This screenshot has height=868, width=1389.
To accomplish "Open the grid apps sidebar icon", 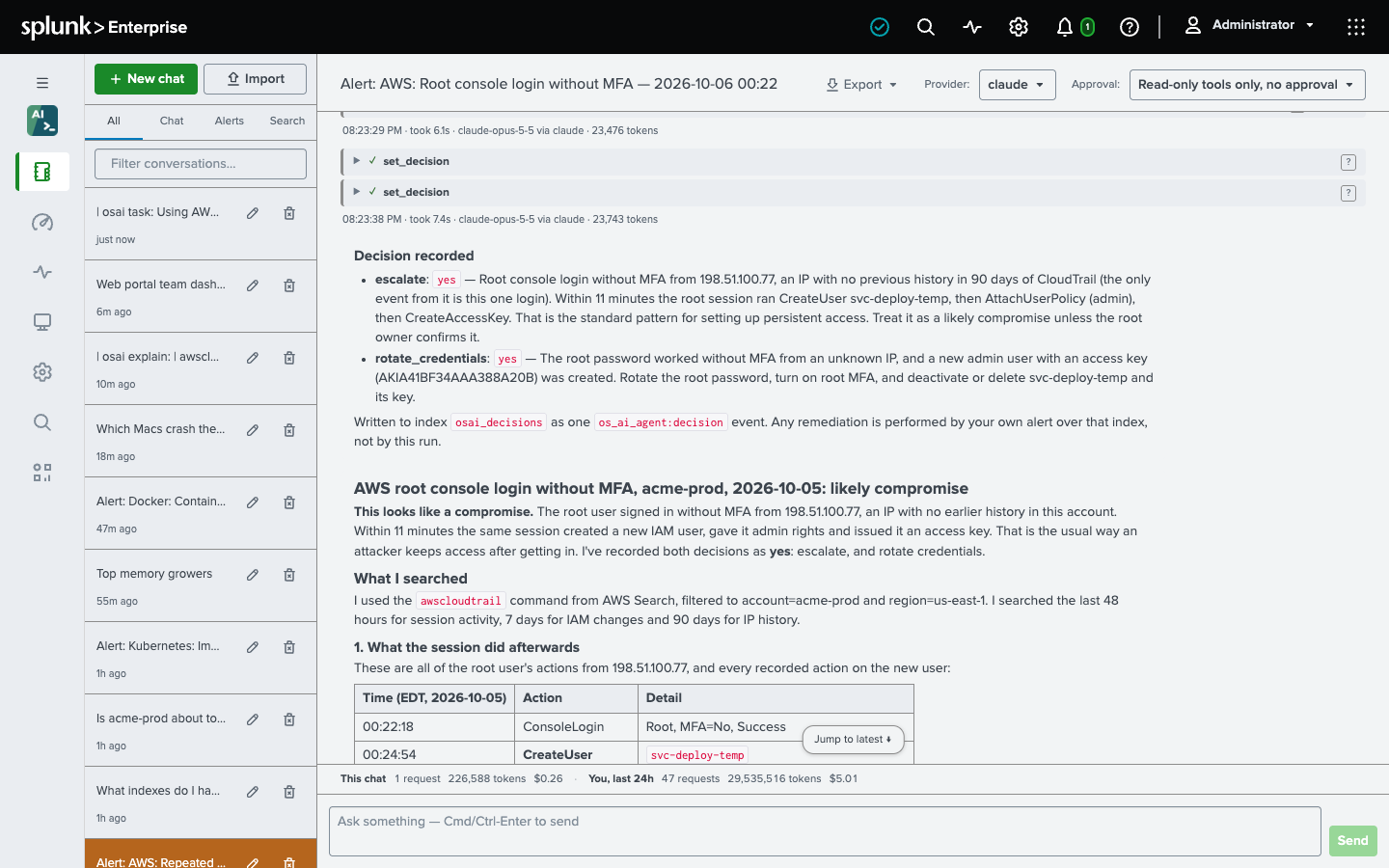I will tap(42, 473).
